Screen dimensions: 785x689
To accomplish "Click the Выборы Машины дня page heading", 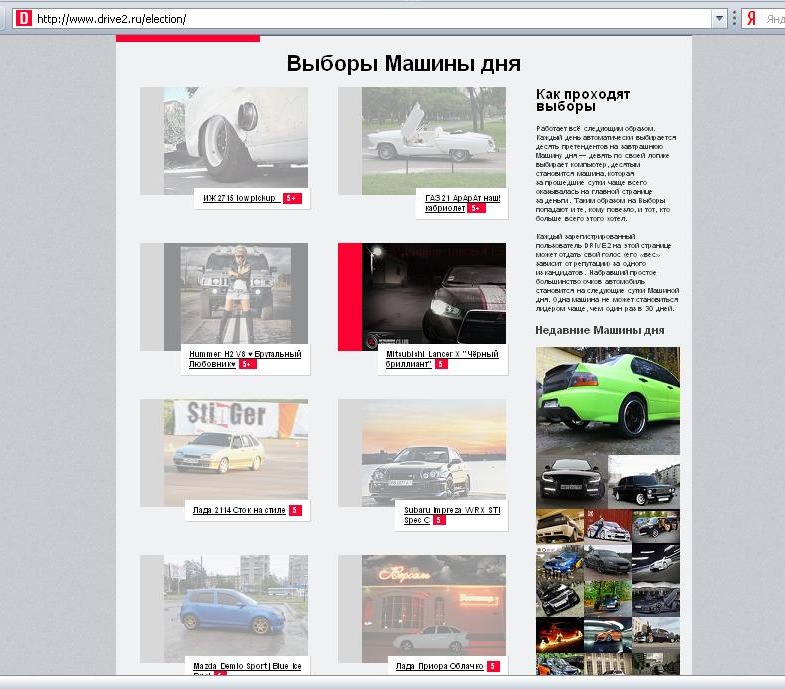I will (x=404, y=64).
